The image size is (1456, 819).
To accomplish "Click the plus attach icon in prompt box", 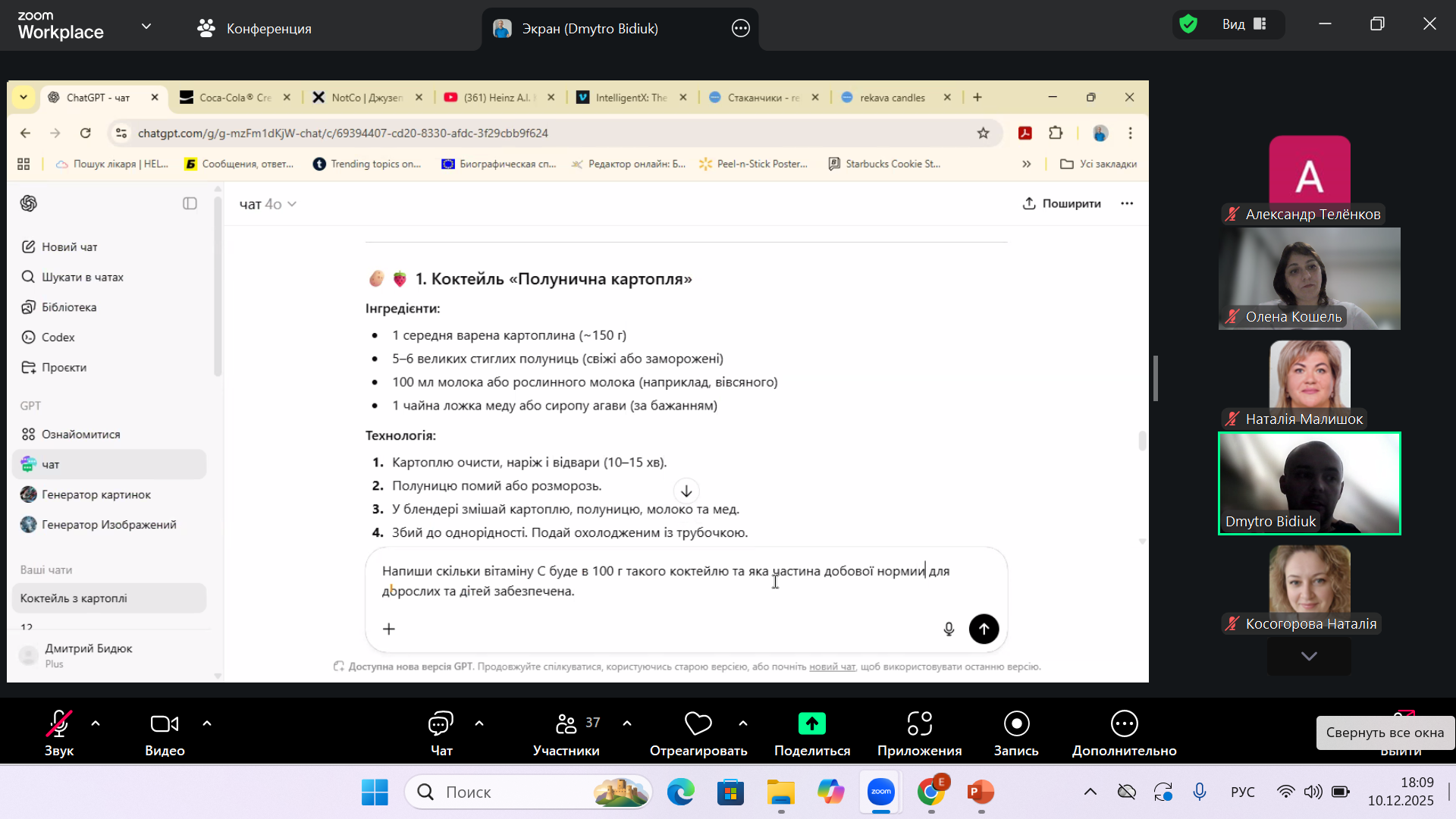I will pyautogui.click(x=389, y=629).
